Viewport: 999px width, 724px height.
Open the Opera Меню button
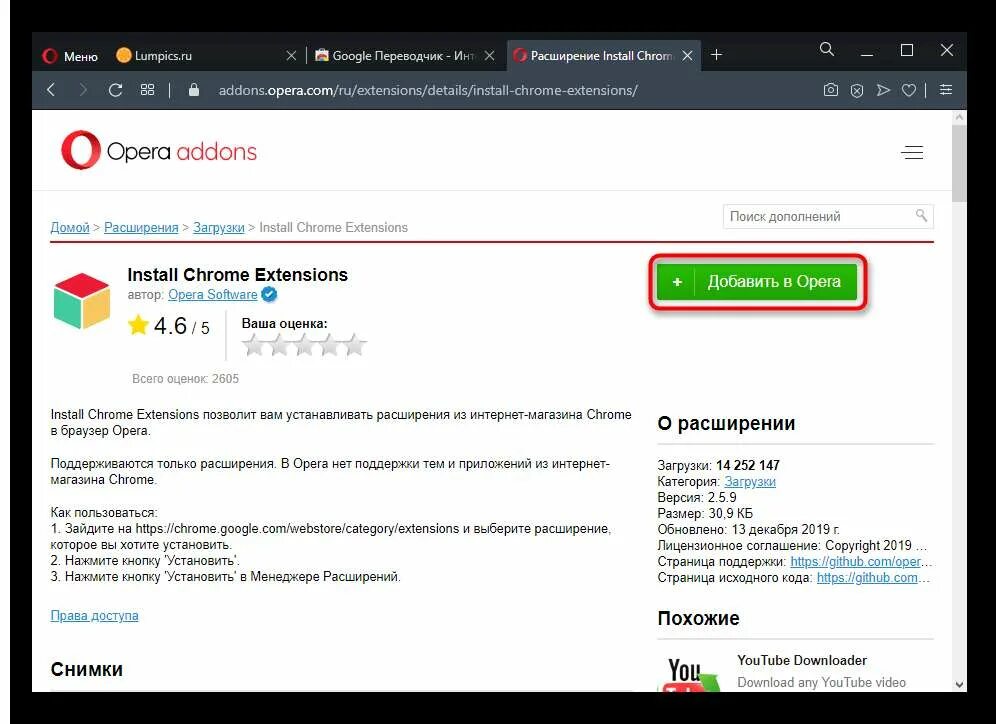pos(70,56)
